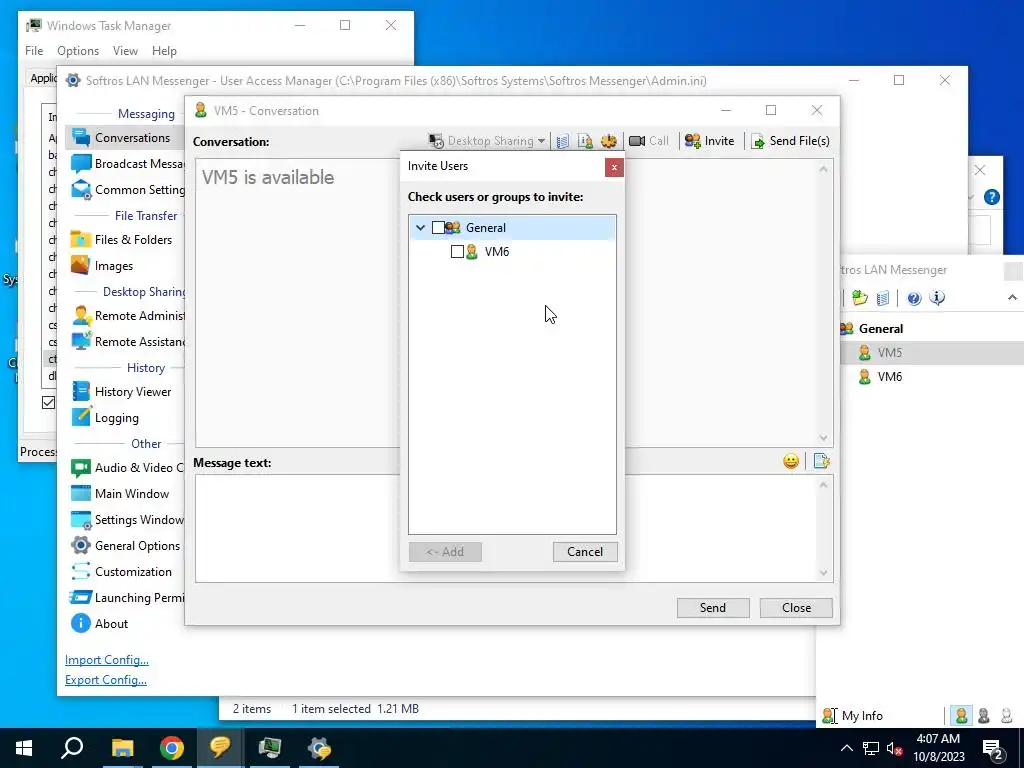Select Broadcast Messages in sidebar

point(128,164)
